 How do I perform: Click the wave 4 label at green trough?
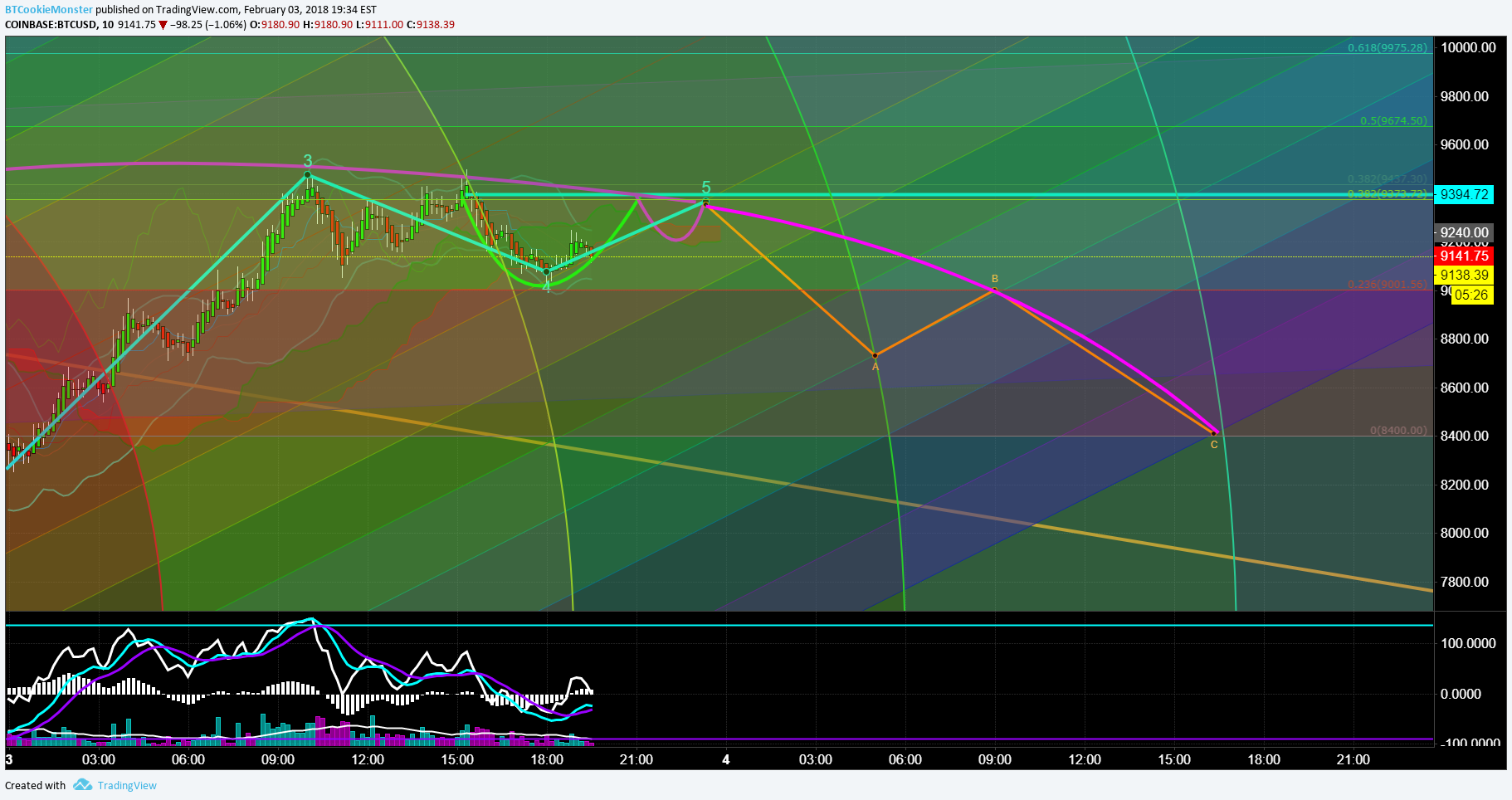click(x=546, y=287)
